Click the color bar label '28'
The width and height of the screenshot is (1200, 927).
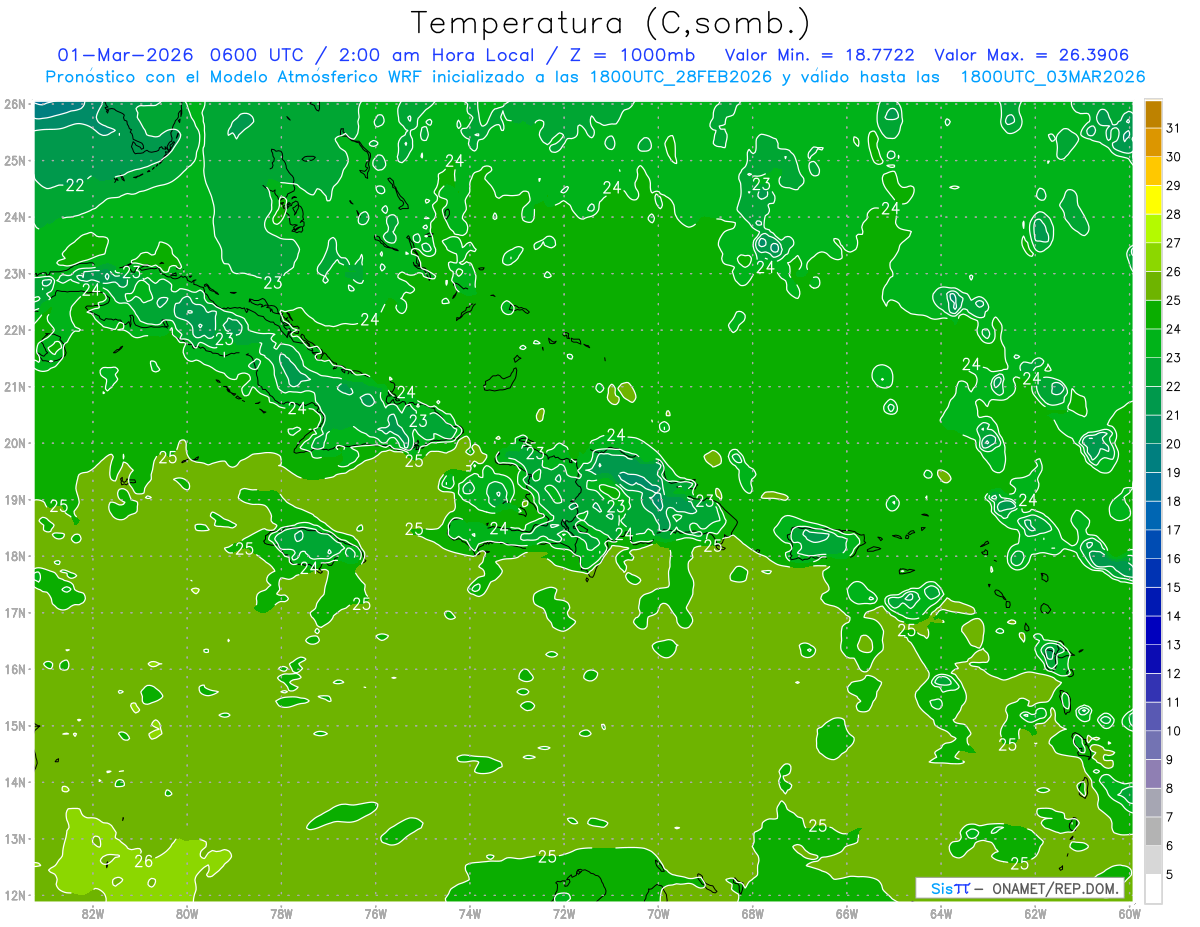(1173, 214)
